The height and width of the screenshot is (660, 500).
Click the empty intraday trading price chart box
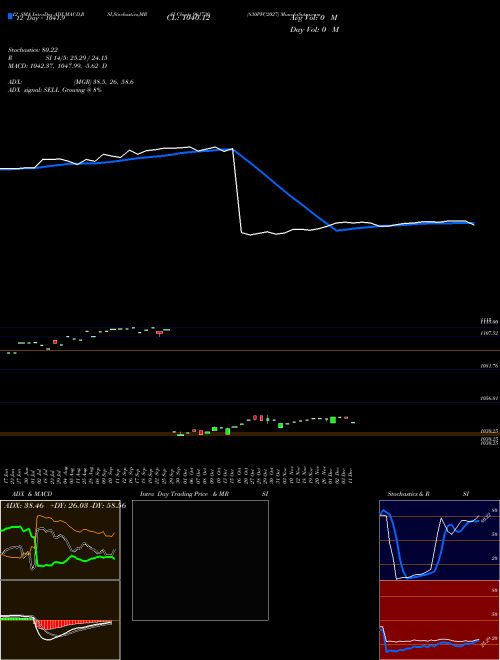point(200,560)
